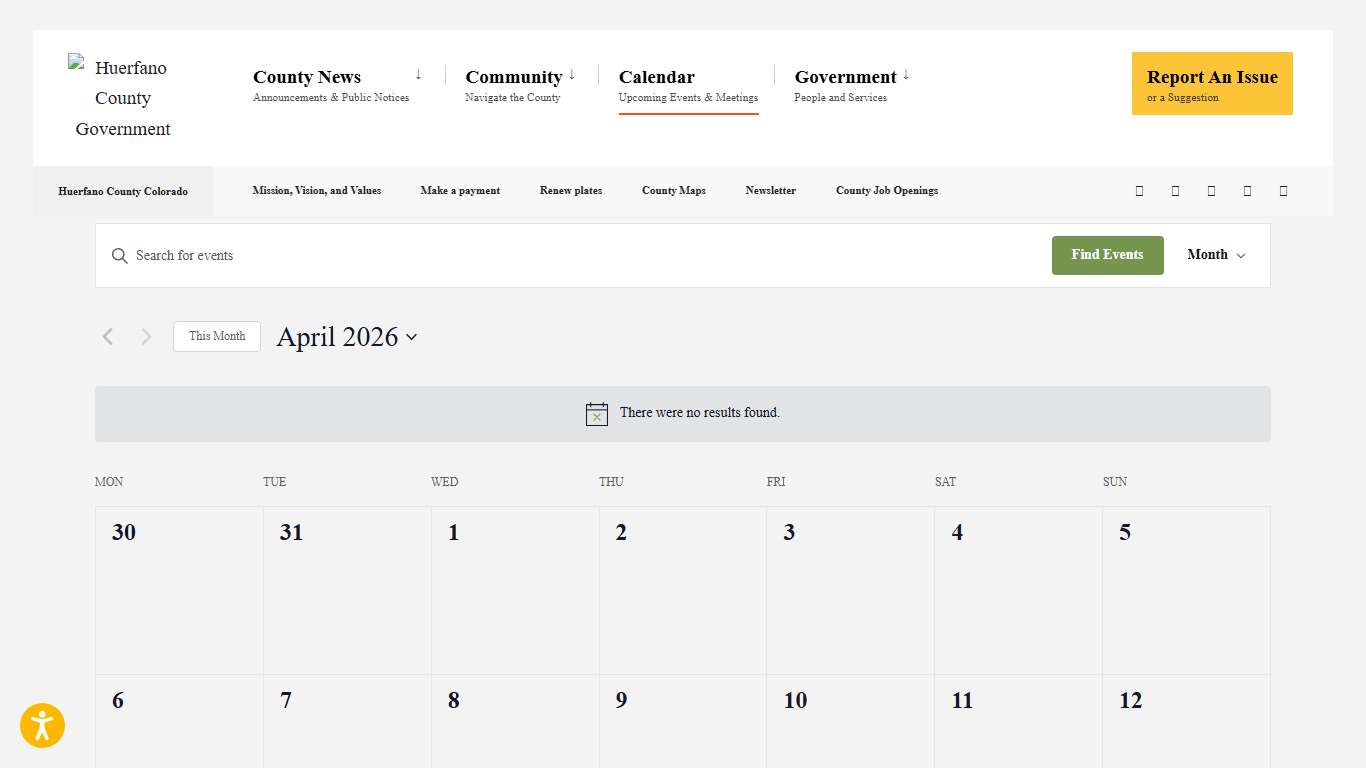1366x768 pixels.
Task: Open the Month view selector dropdown
Action: click(1216, 255)
